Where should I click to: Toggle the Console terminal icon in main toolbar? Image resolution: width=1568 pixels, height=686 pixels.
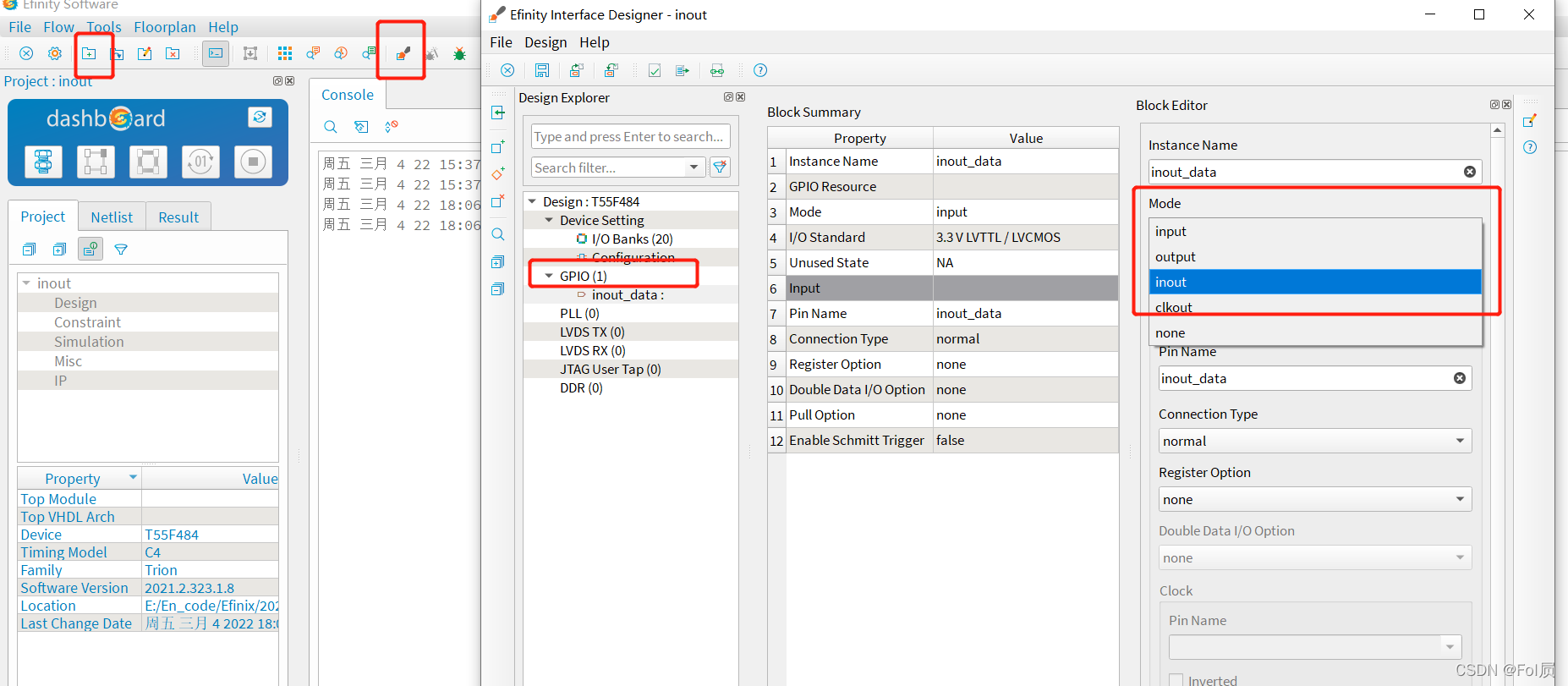pos(216,53)
